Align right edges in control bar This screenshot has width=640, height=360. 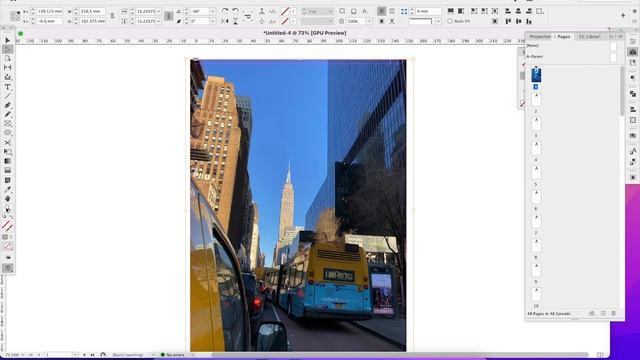click(x=529, y=11)
